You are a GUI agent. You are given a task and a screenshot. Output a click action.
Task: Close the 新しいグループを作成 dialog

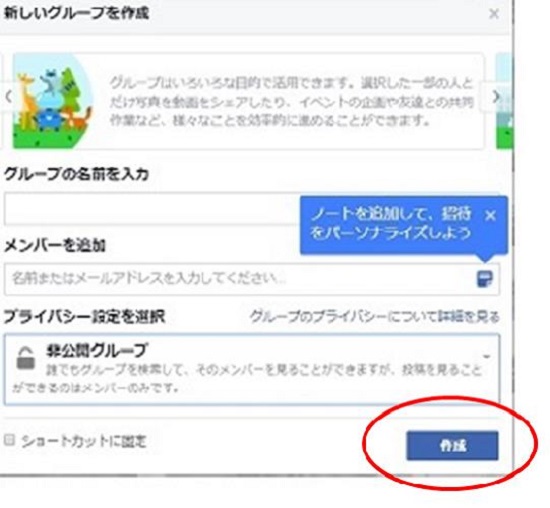pyautogui.click(x=494, y=14)
